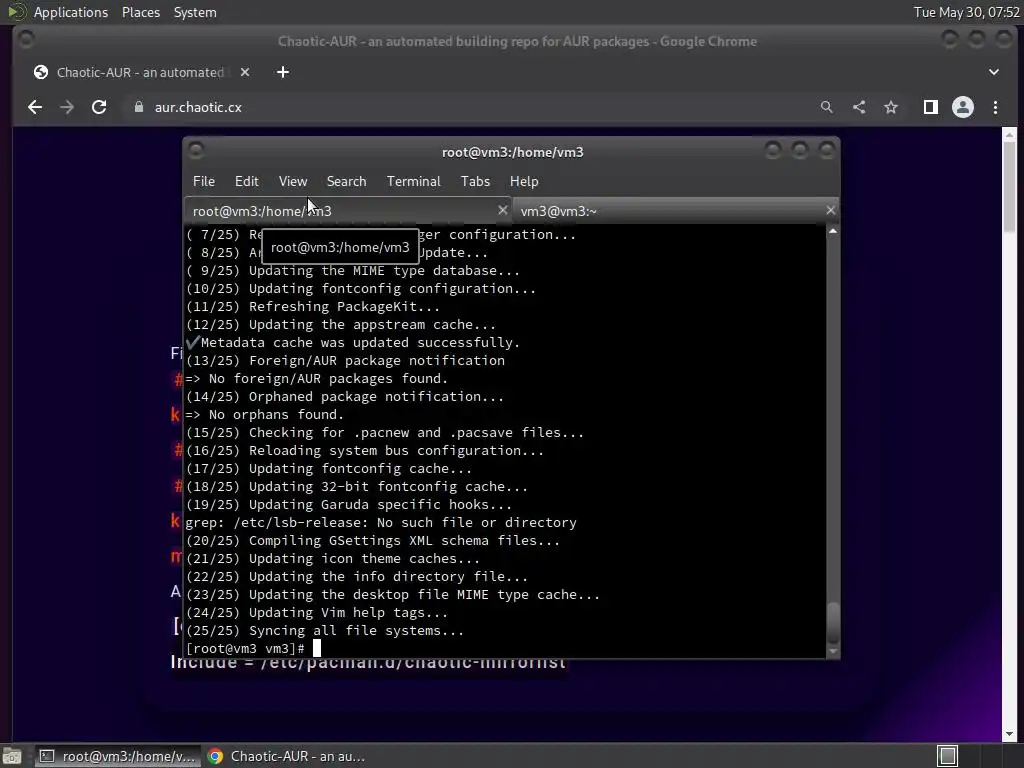Click '(20/25) Compiling GSettings XML schema files...' line
The width and height of the screenshot is (1024, 768).
372,541
